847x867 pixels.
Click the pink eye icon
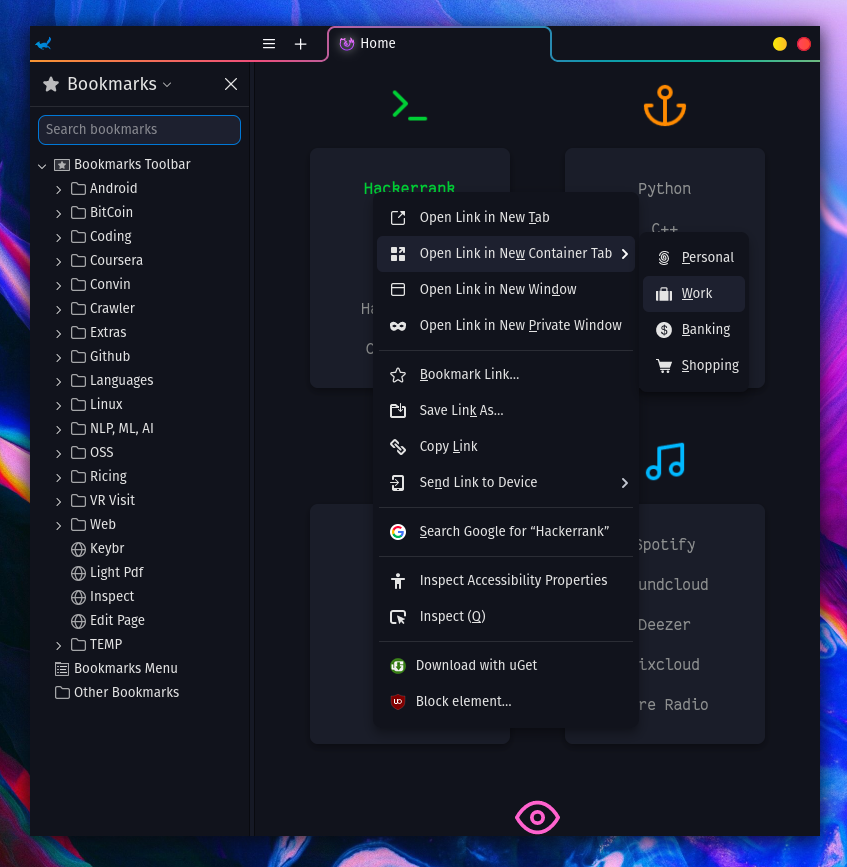point(537,817)
